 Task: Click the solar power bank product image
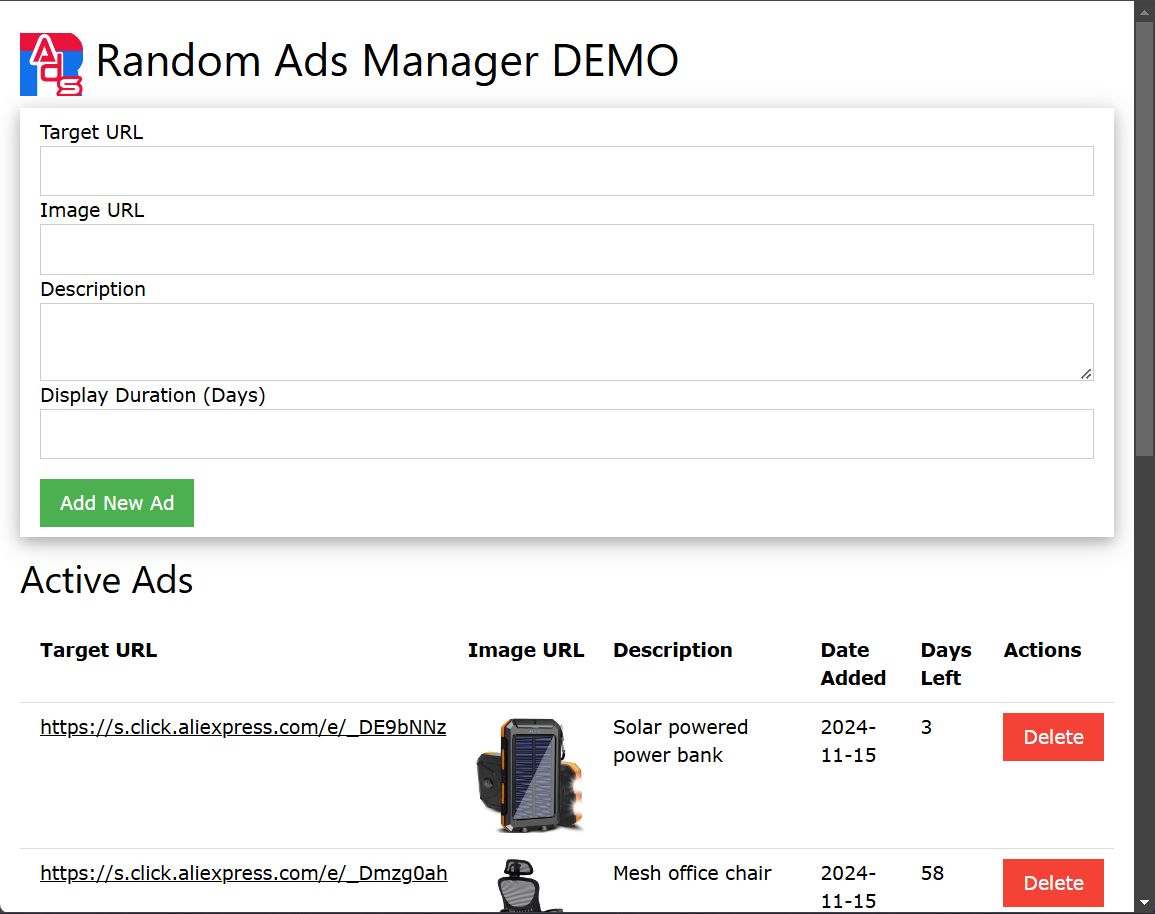(x=529, y=775)
